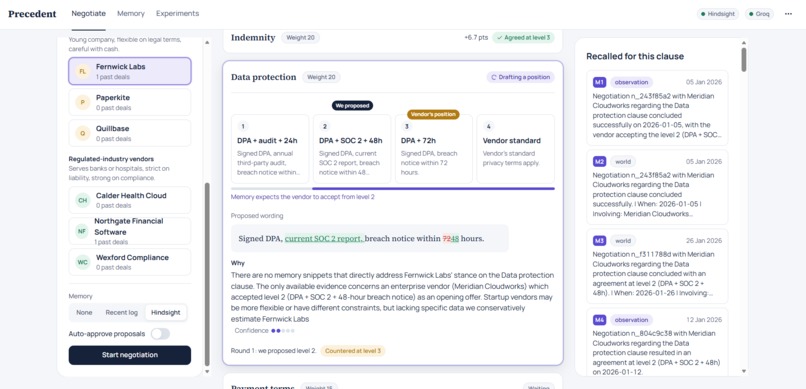Image resolution: width=806 pixels, height=389 pixels.
Task: Click the +6.7 pts score text
Action: click(x=475, y=38)
